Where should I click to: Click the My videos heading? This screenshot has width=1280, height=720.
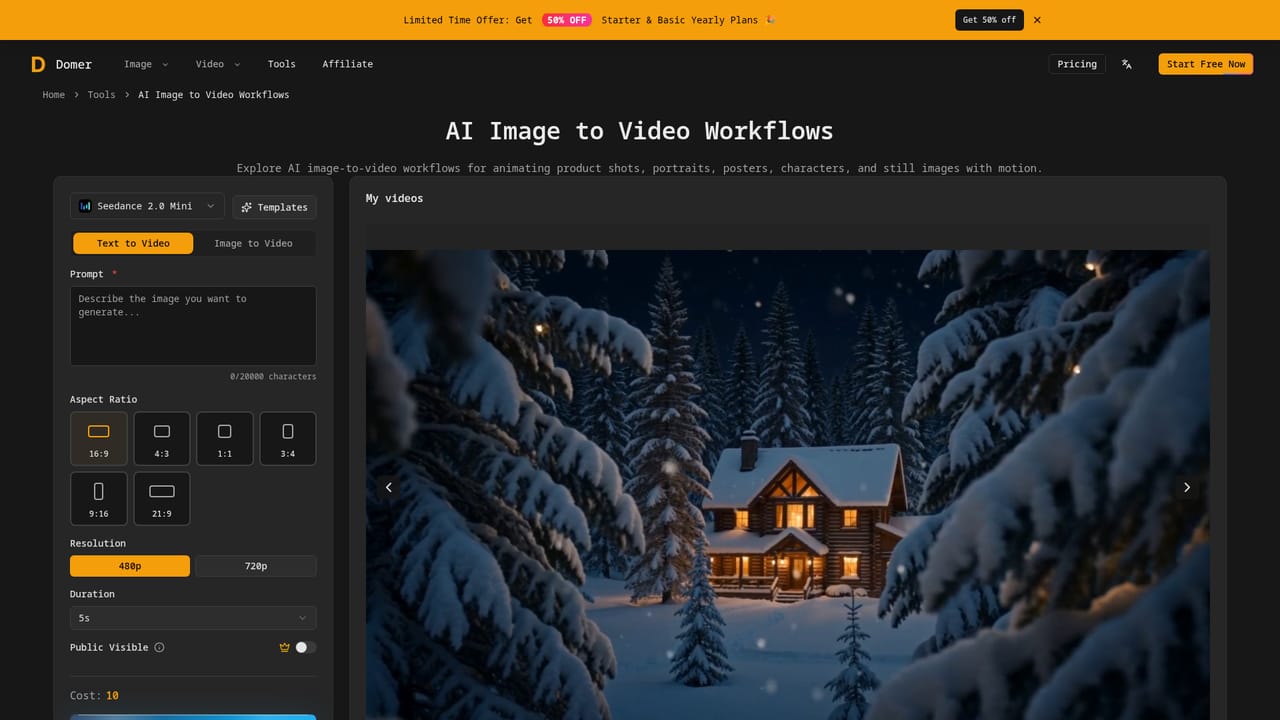[x=394, y=199]
